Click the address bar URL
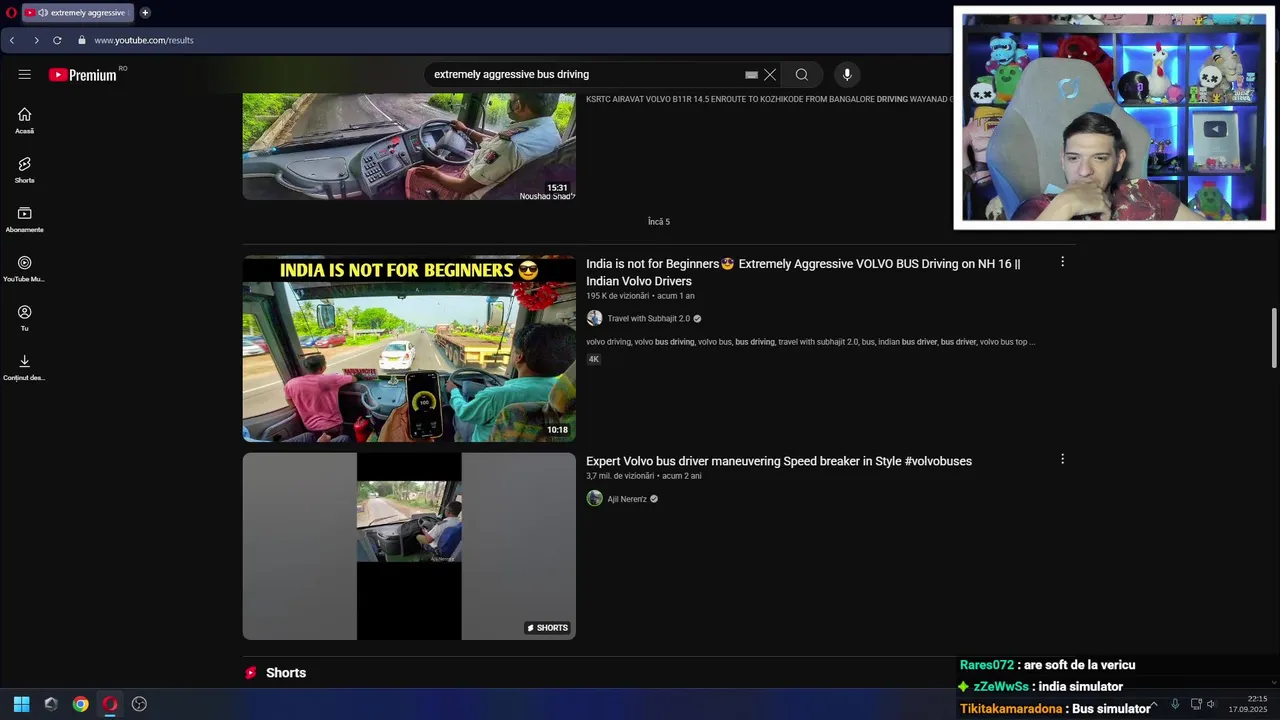 [x=144, y=40]
